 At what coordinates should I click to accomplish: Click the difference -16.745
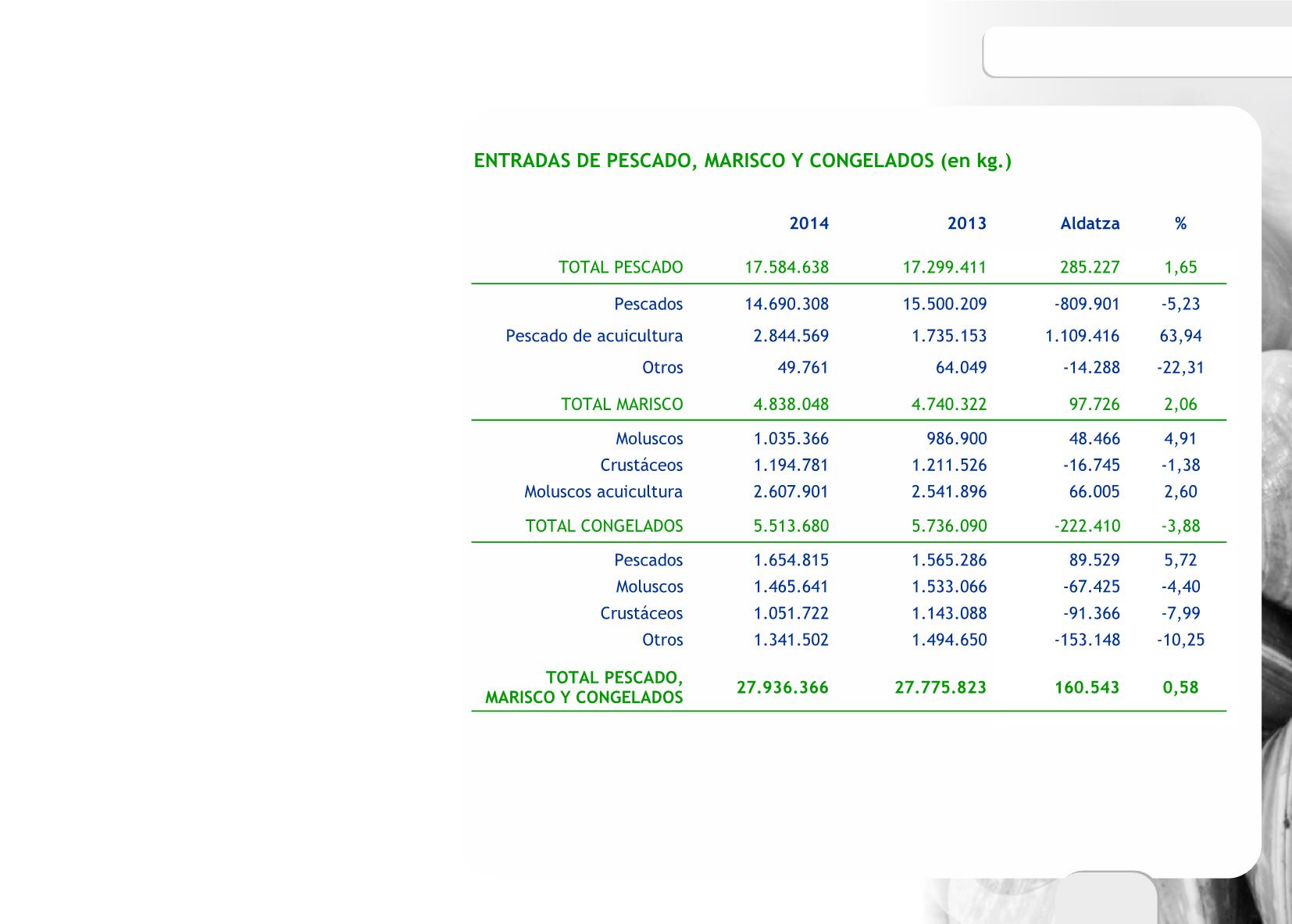tap(1091, 466)
